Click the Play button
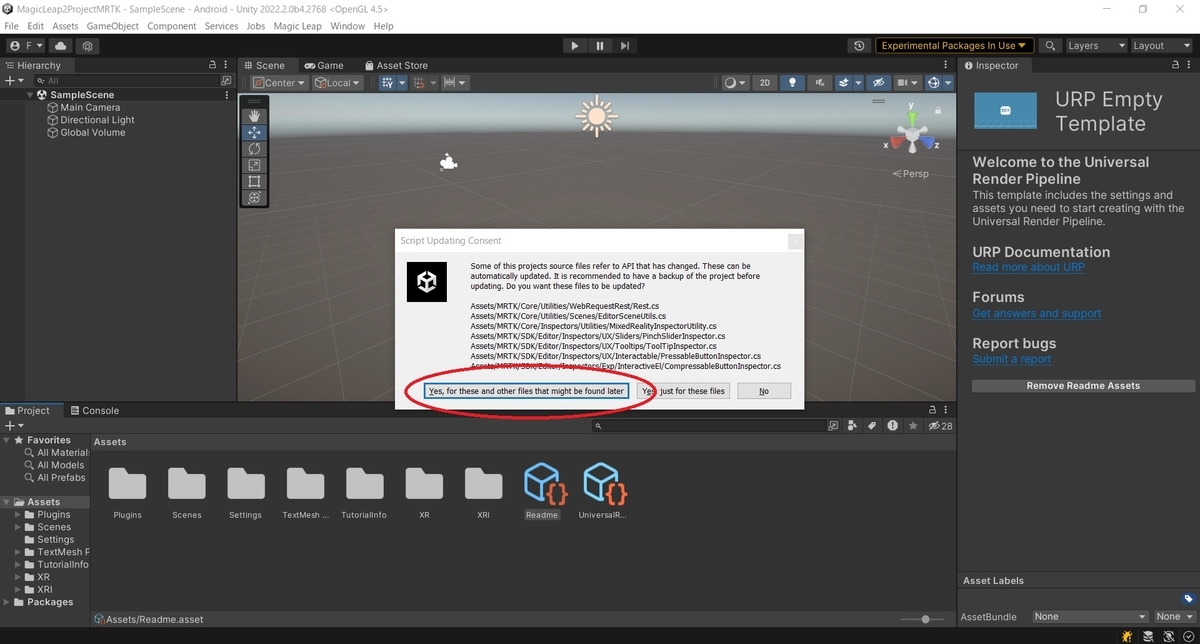The height and width of the screenshot is (644, 1200). click(x=574, y=45)
